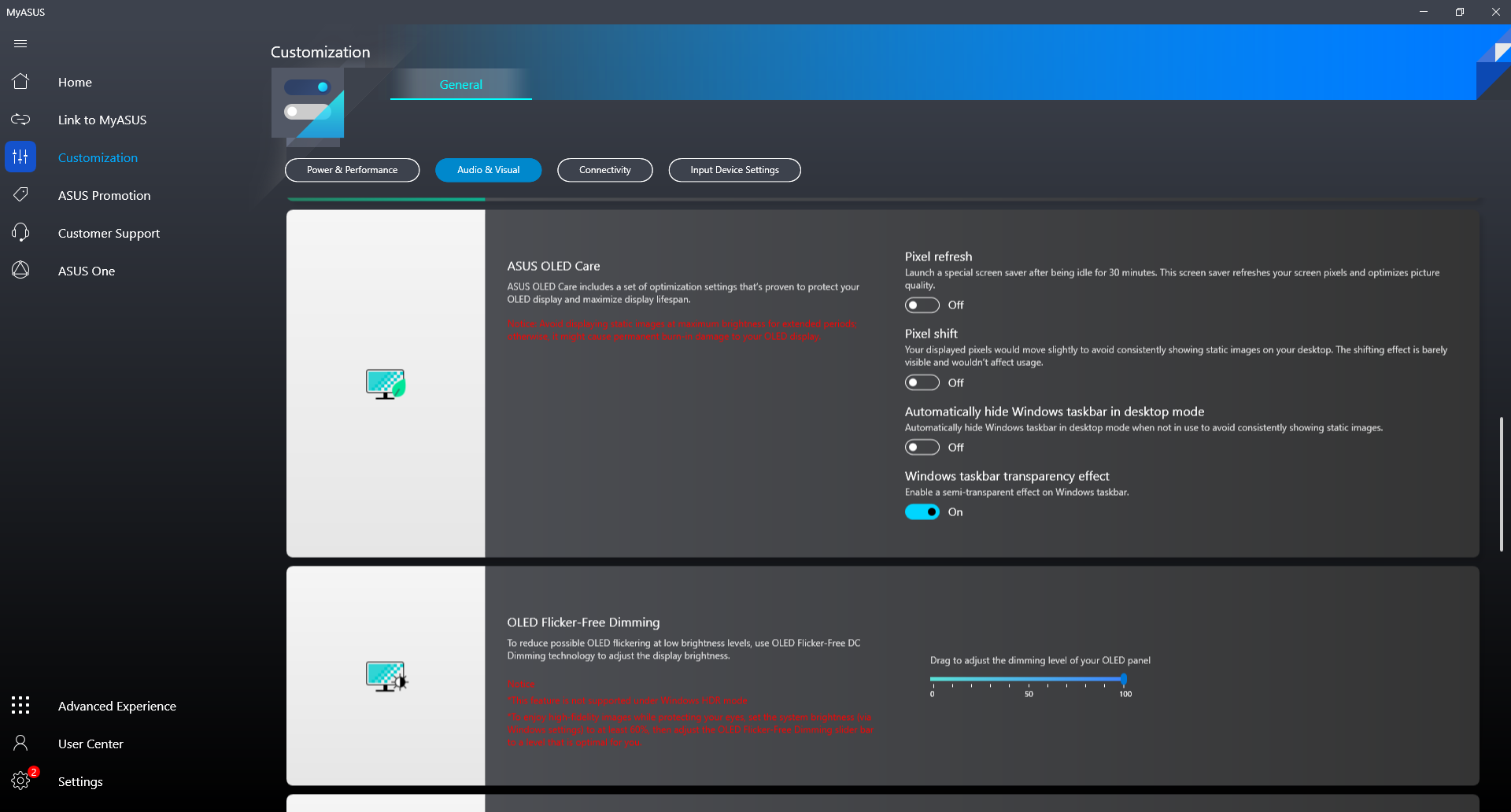Open the hamburger navigation menu
Viewport: 1511px width, 812px height.
point(20,44)
